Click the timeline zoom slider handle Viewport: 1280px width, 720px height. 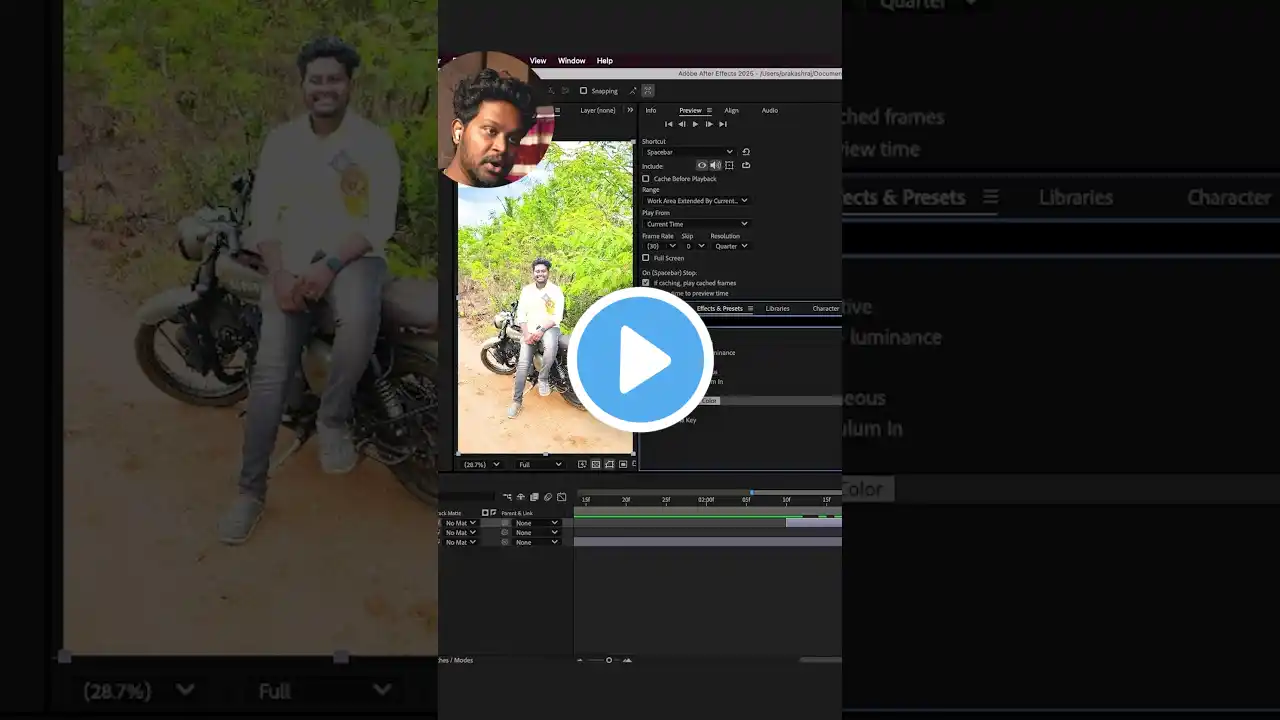click(x=608, y=660)
